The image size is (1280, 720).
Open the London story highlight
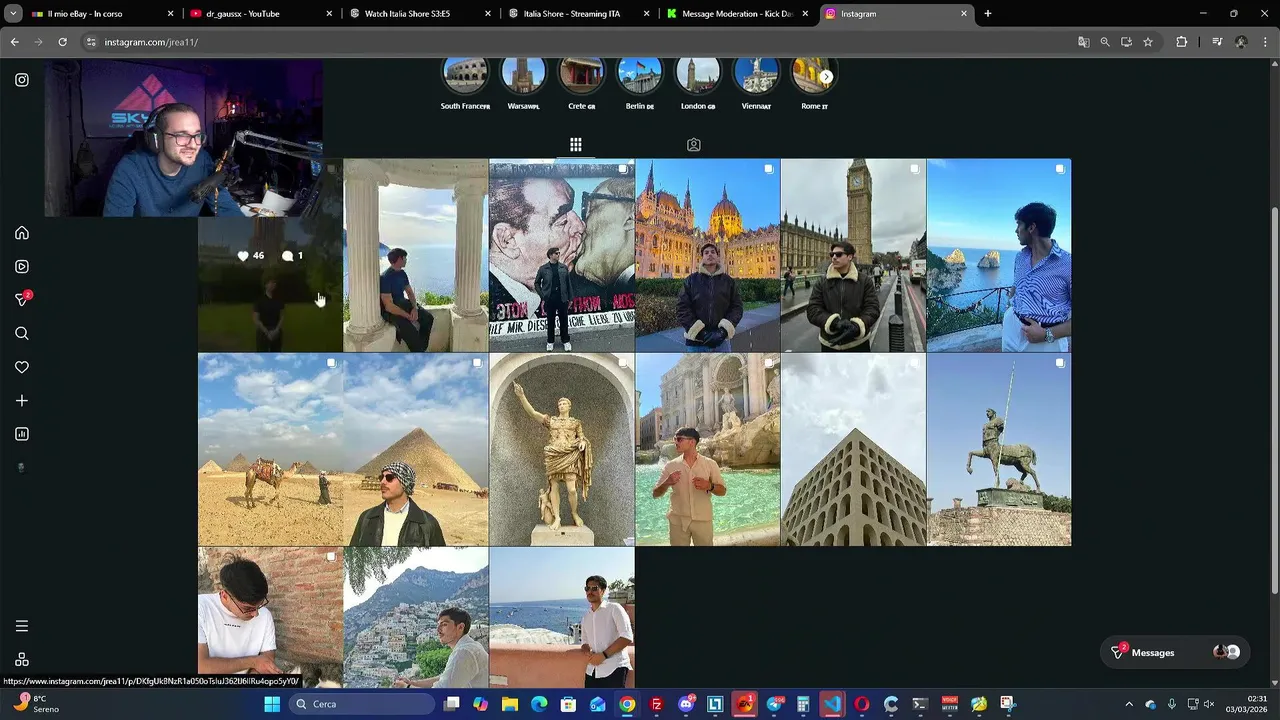698,74
